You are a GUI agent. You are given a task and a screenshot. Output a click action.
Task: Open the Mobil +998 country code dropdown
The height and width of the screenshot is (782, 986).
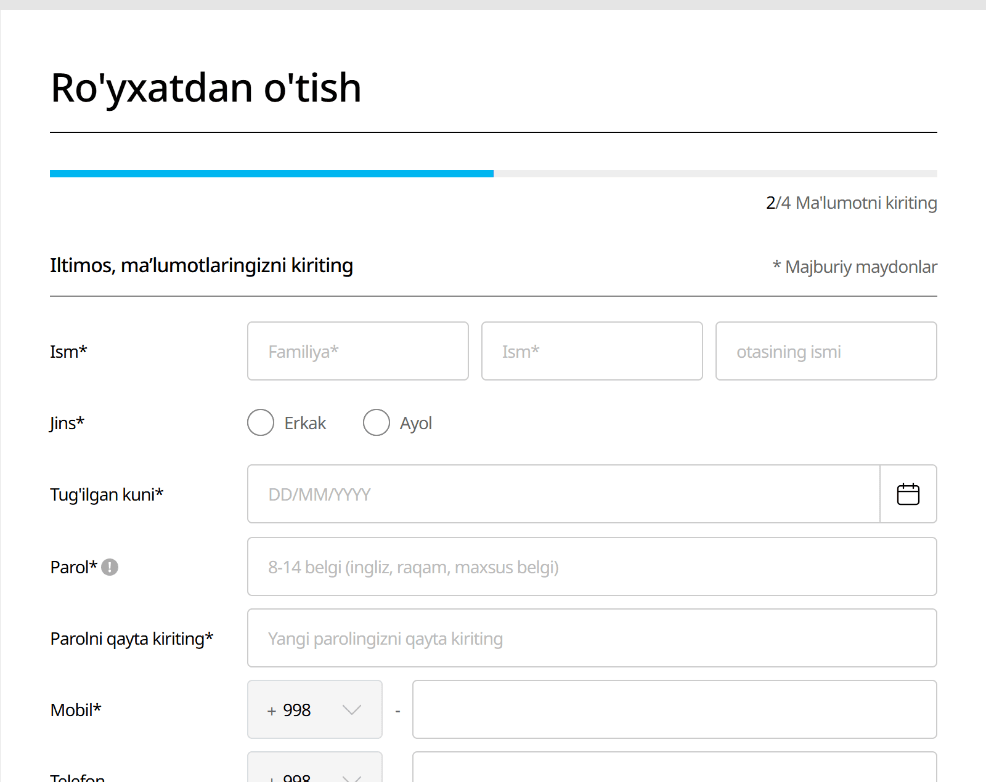pyautogui.click(x=314, y=710)
